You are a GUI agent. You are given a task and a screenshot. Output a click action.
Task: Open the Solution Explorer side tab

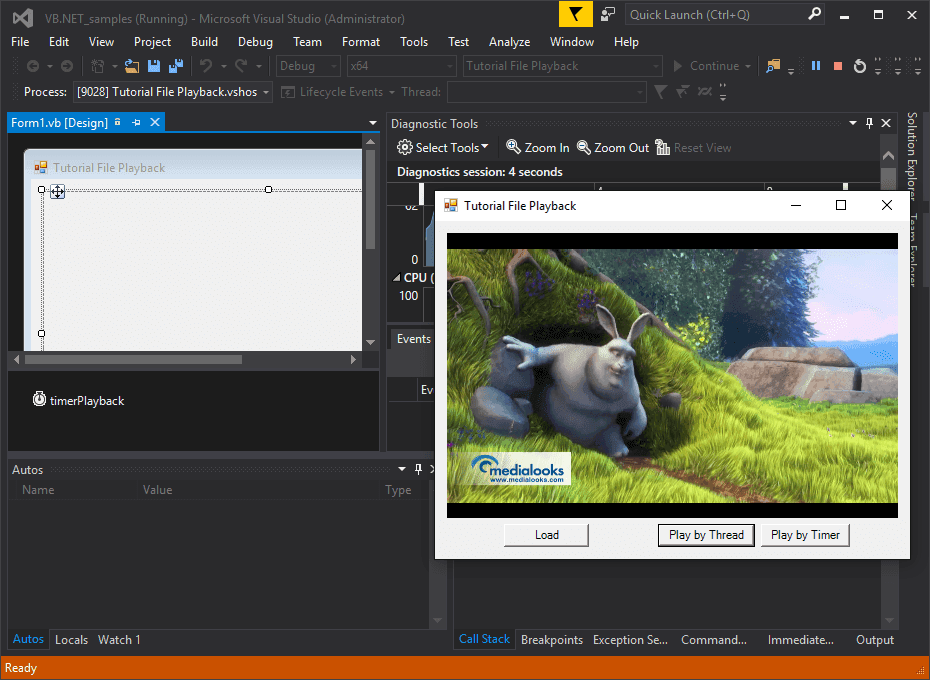912,155
